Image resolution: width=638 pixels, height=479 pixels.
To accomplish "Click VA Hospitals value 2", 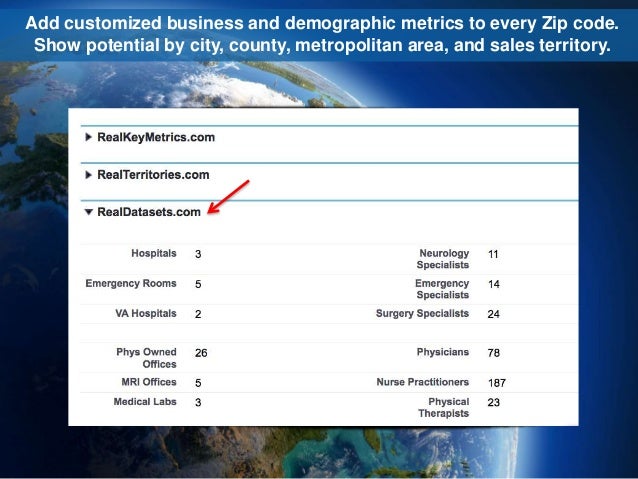I will pyautogui.click(x=198, y=314).
